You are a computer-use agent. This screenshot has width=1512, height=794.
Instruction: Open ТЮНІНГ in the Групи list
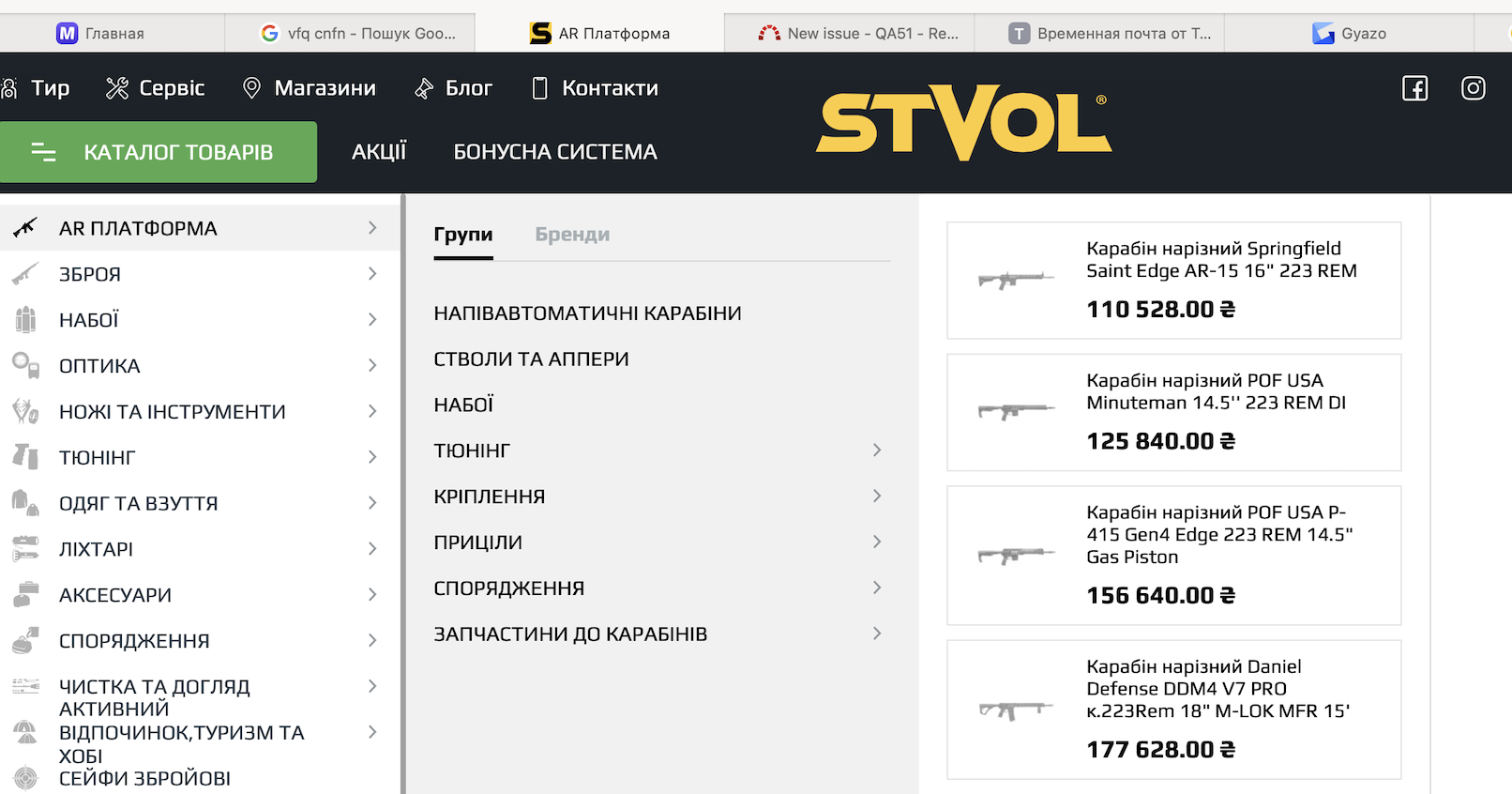[x=472, y=450]
